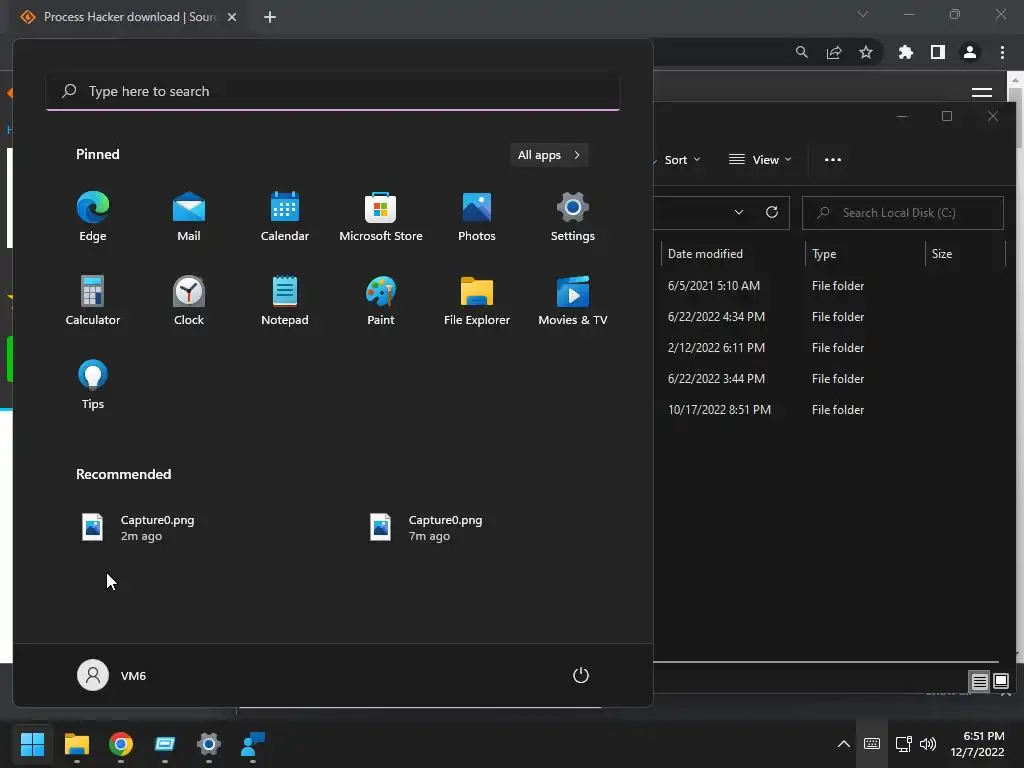Open the See more ellipsis menu in Explorer

pos(833,160)
